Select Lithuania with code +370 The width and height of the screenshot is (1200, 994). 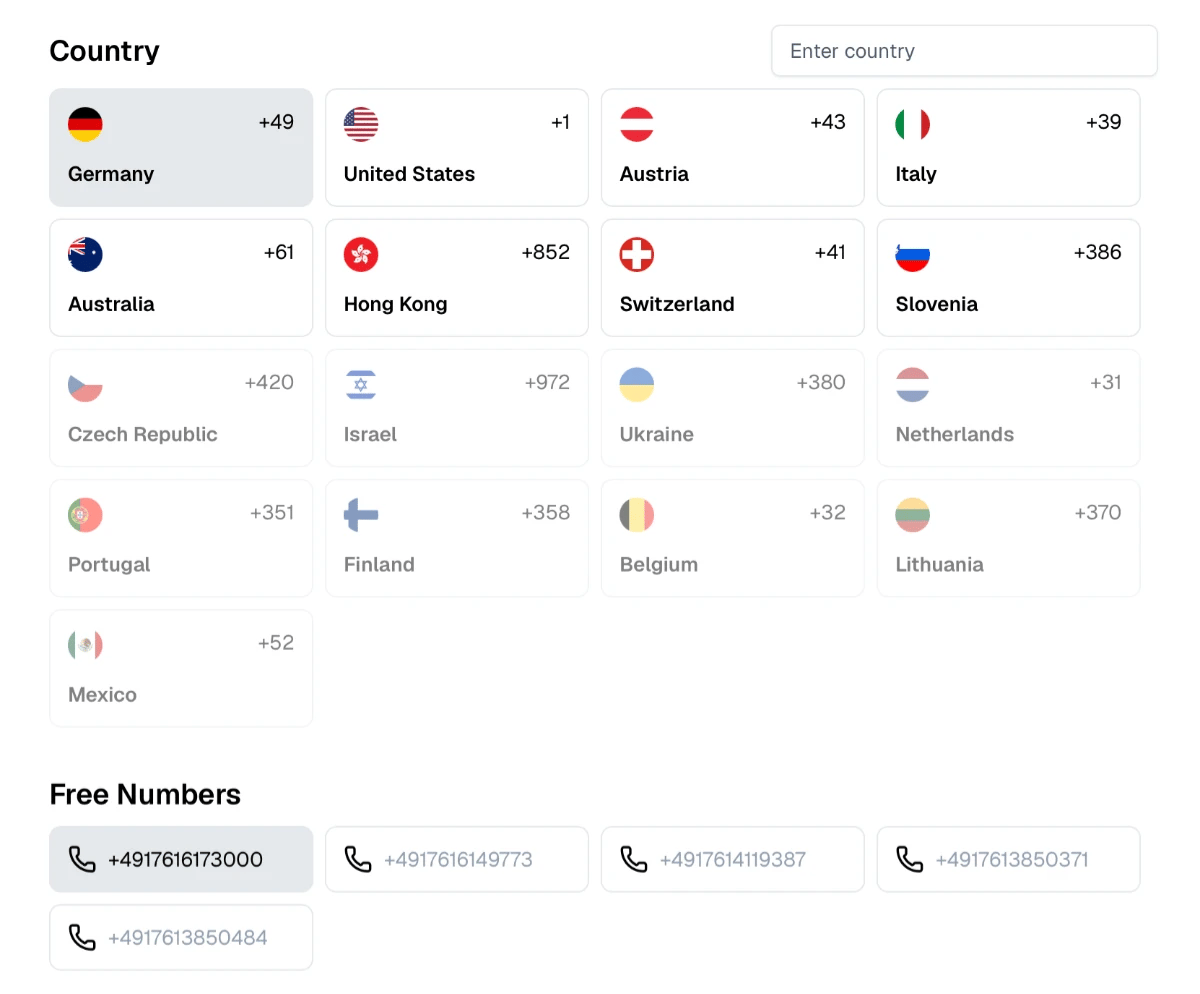pyautogui.click(x=1009, y=538)
